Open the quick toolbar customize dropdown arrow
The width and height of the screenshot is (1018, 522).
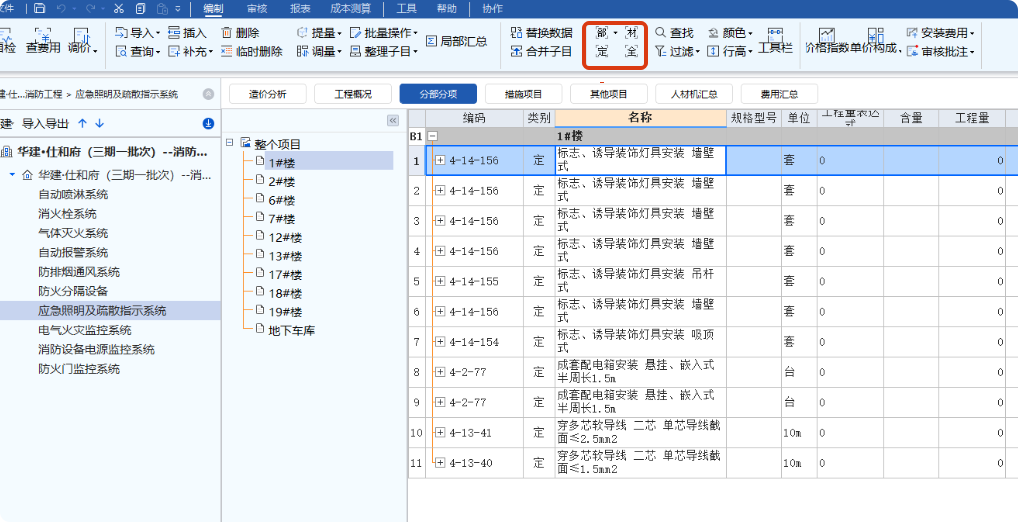[x=180, y=9]
